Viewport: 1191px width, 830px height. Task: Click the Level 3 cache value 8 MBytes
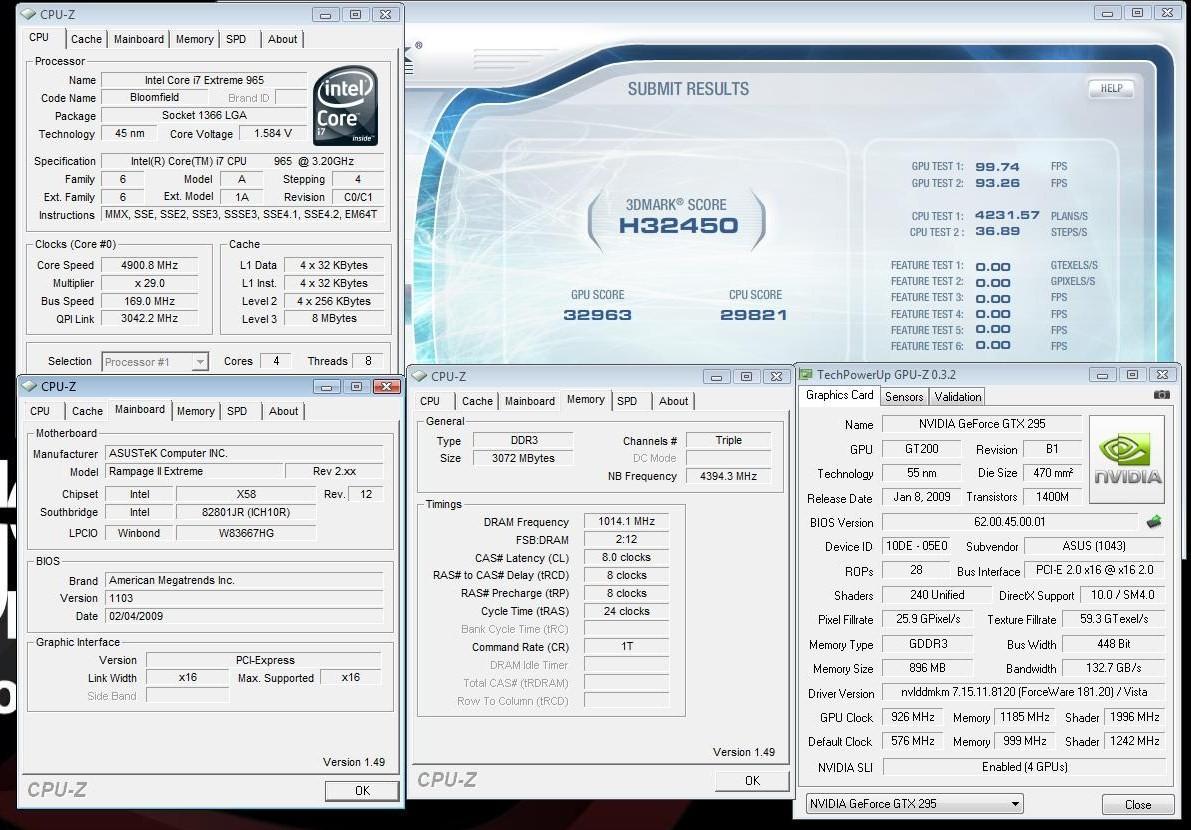click(333, 318)
